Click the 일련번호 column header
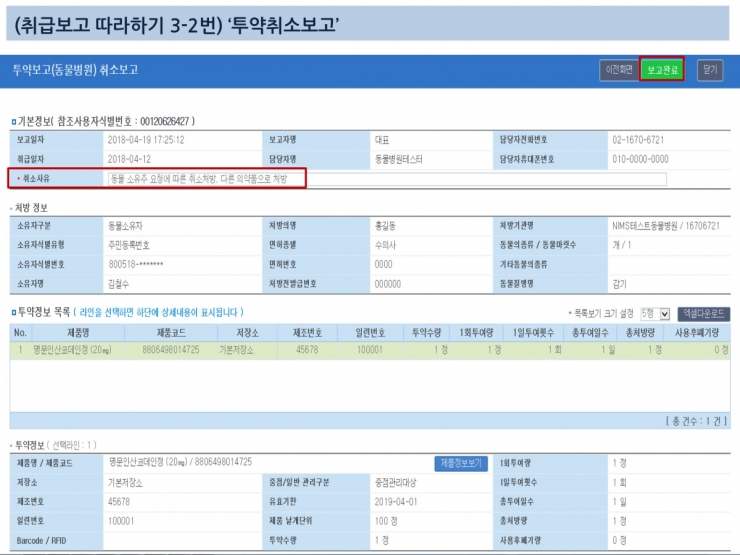Image resolution: width=740 pixels, height=555 pixels. point(371,332)
